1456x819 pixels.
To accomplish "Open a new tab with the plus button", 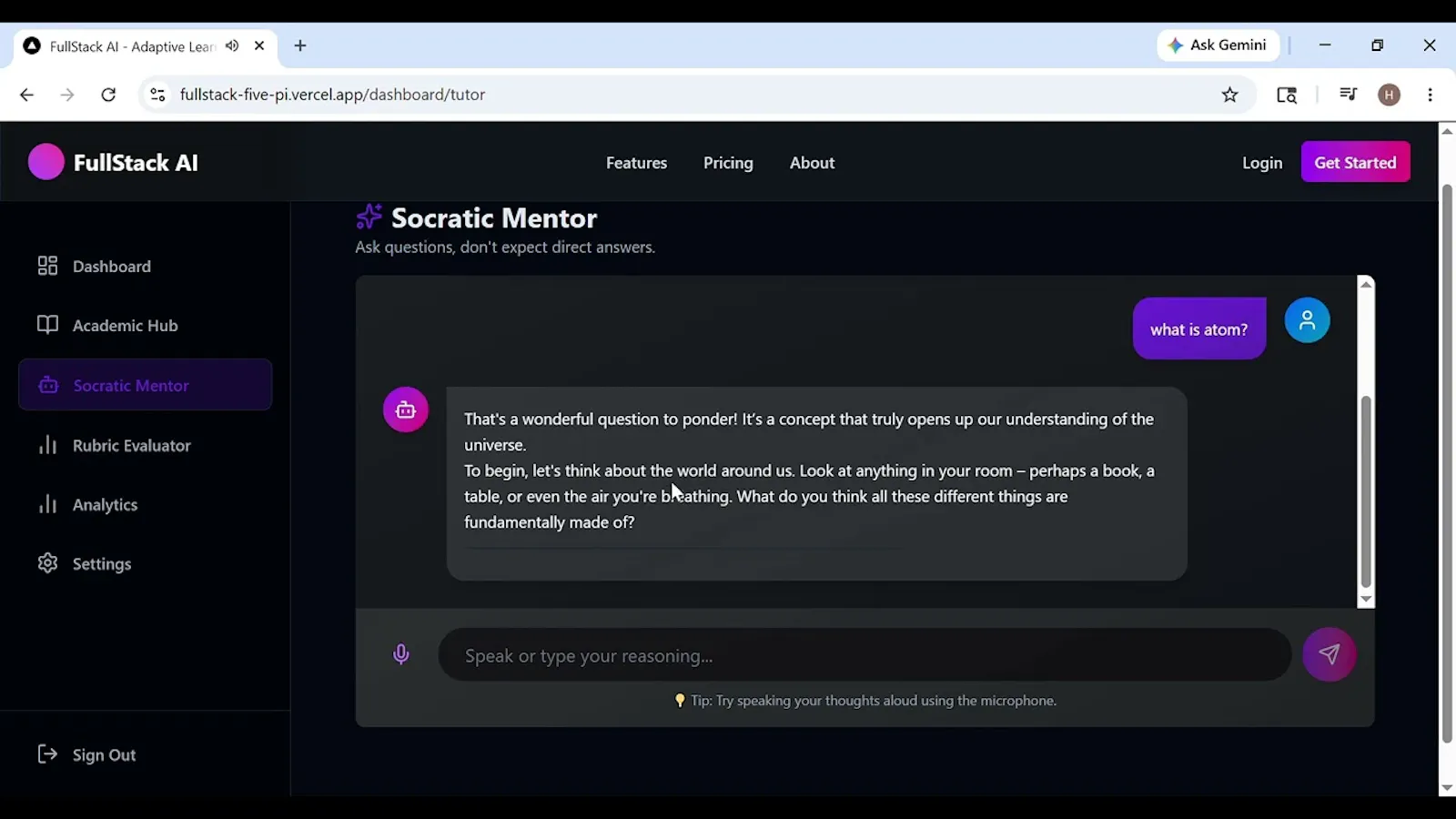I will pos(300,45).
